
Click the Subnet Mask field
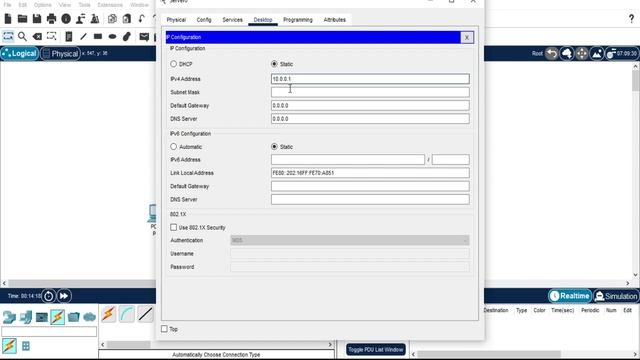pos(370,92)
